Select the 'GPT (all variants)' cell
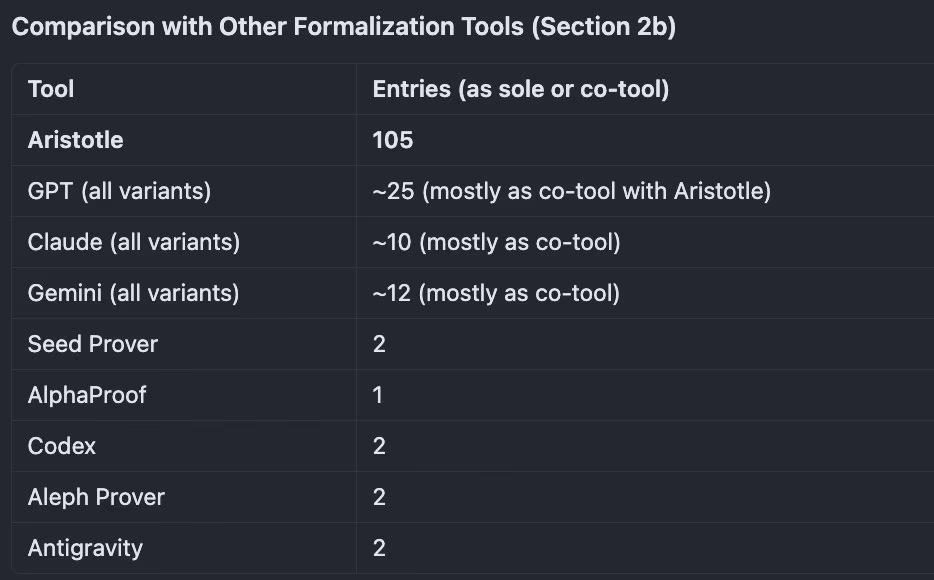 coord(119,191)
